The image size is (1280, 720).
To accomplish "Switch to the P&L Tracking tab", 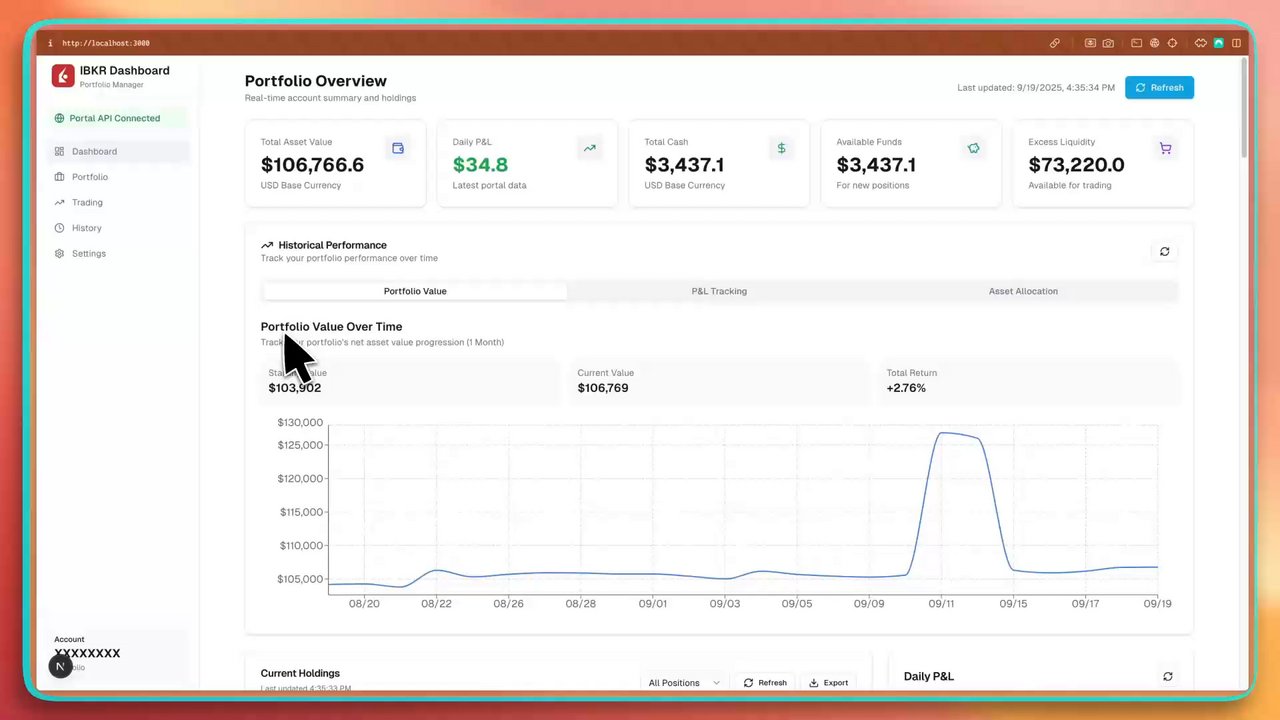I will 719,291.
